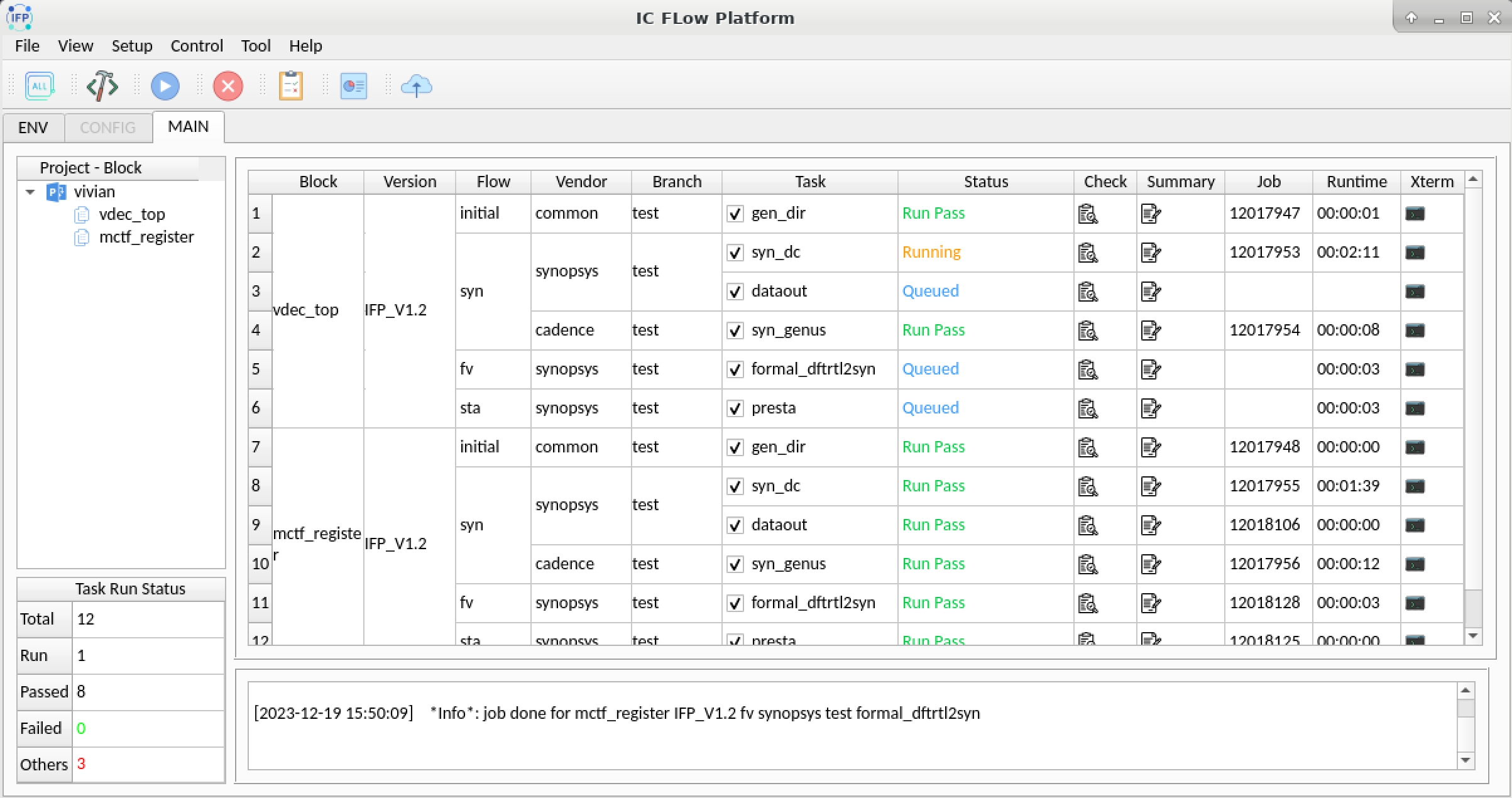This screenshot has width=1512, height=798.
Task: Click the clipboard Check toolbar icon
Action: click(x=291, y=86)
